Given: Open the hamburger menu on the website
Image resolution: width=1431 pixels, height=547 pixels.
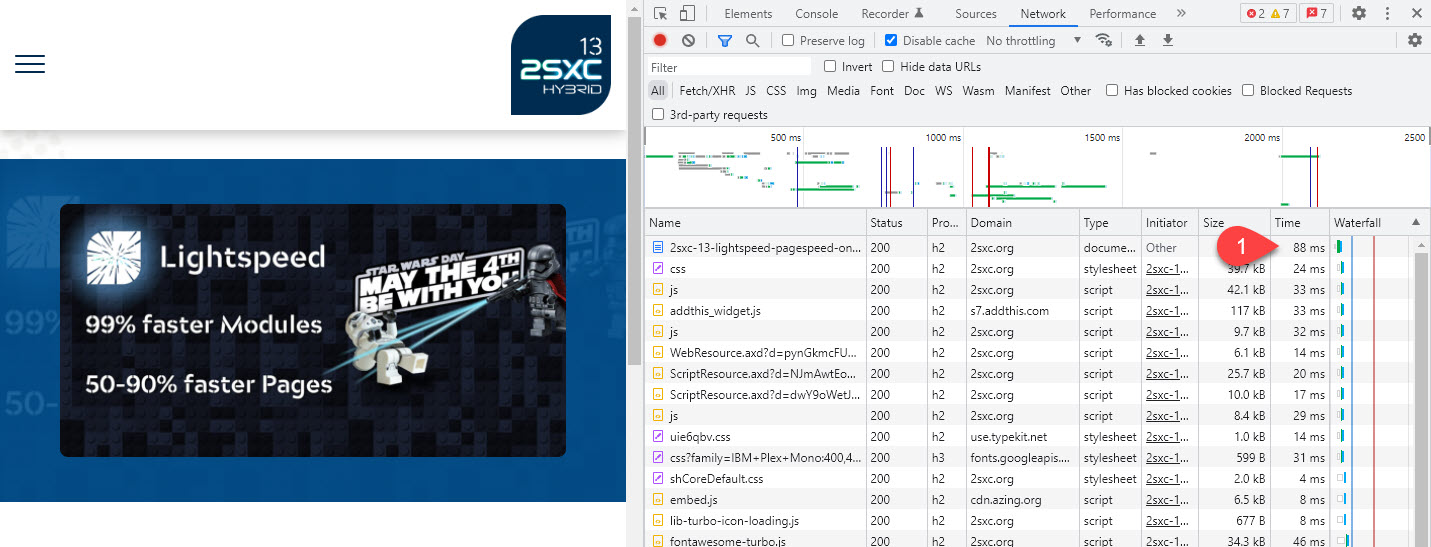Looking at the screenshot, I should [30, 64].
